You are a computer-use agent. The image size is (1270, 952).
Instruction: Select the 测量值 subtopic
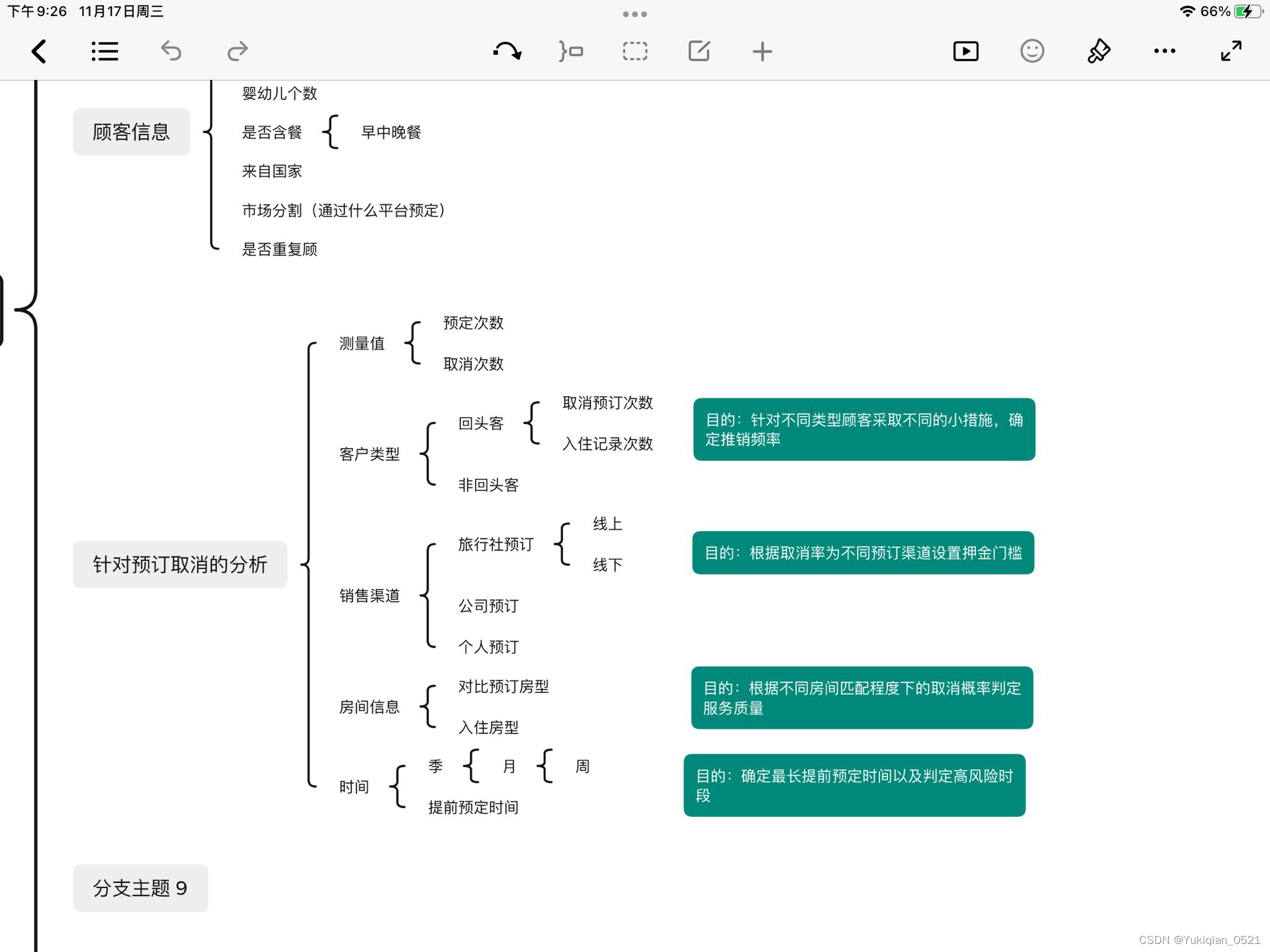(362, 343)
